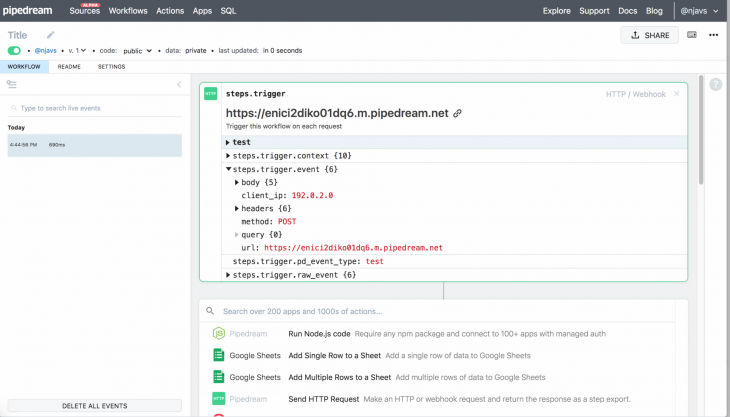Expand the steps.trigger.context node
This screenshot has width=730, height=417.
(228, 156)
